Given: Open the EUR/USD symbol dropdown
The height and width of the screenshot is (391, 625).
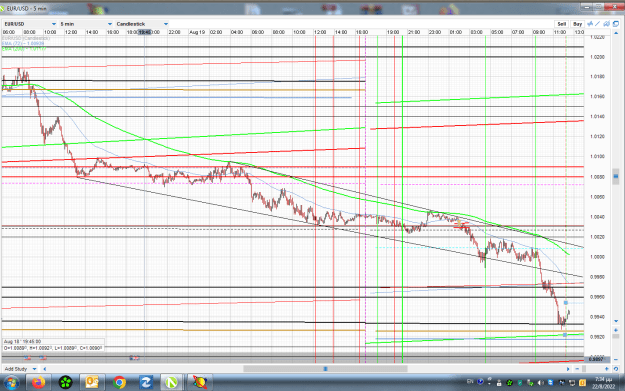Looking at the screenshot, I should pos(29,24).
